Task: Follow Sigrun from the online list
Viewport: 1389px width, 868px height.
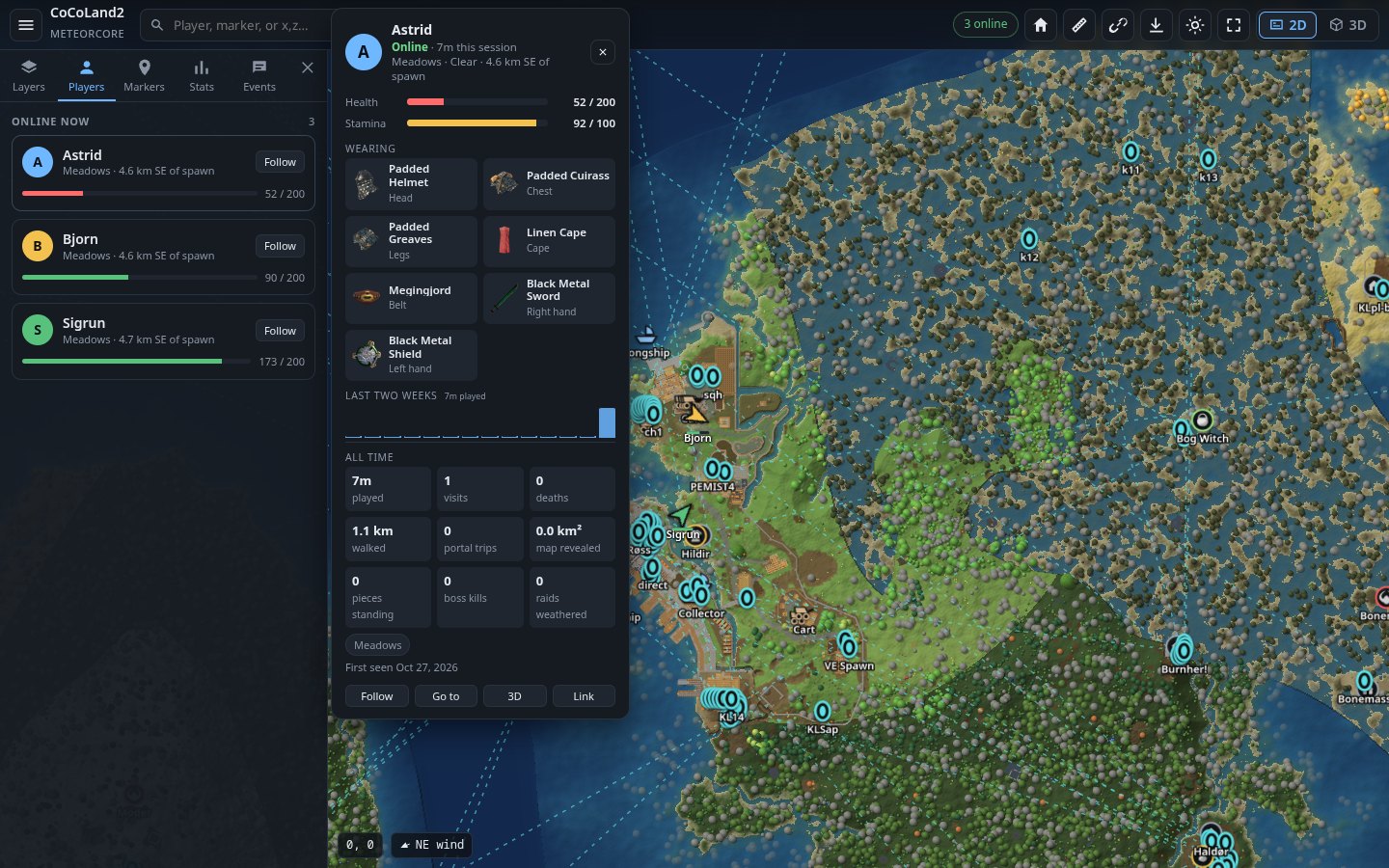Action: point(281,331)
